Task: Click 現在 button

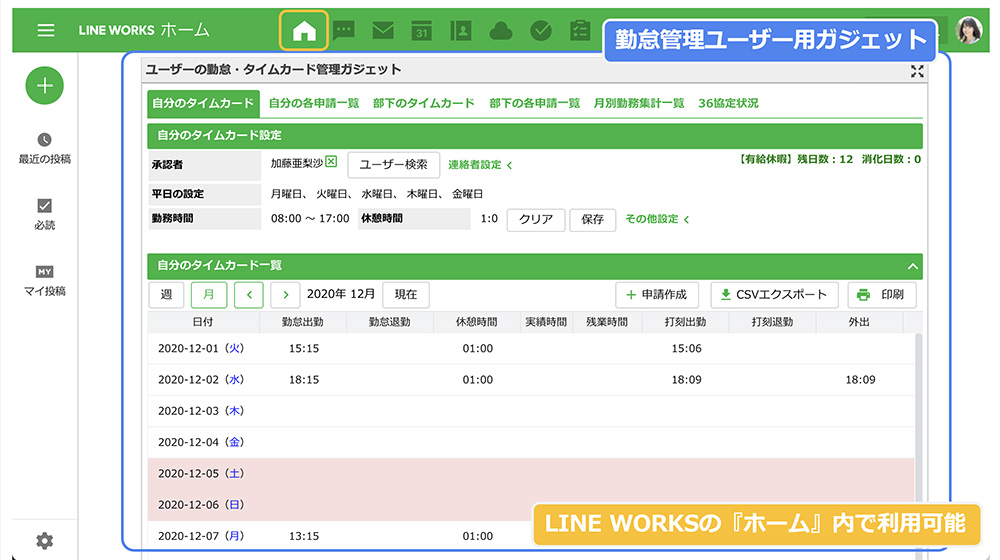Action: [x=406, y=295]
